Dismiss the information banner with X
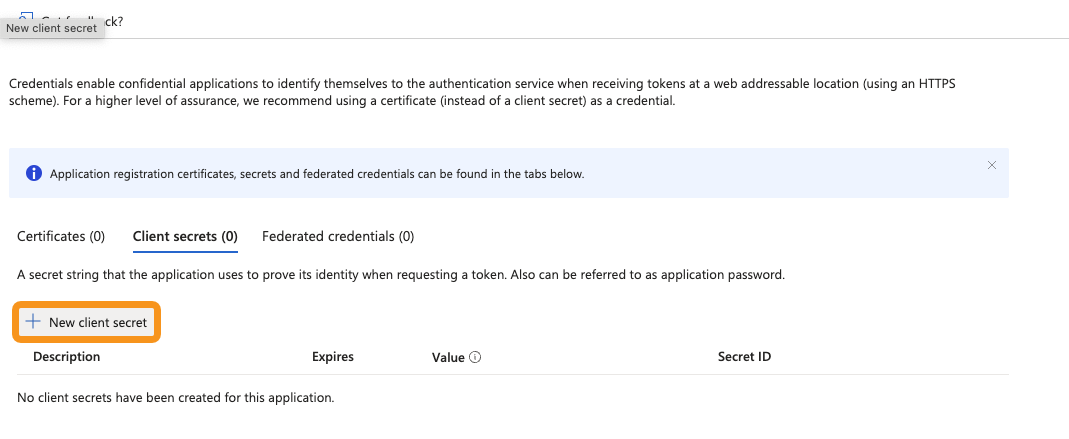The width and height of the screenshot is (1069, 439). [x=991, y=165]
